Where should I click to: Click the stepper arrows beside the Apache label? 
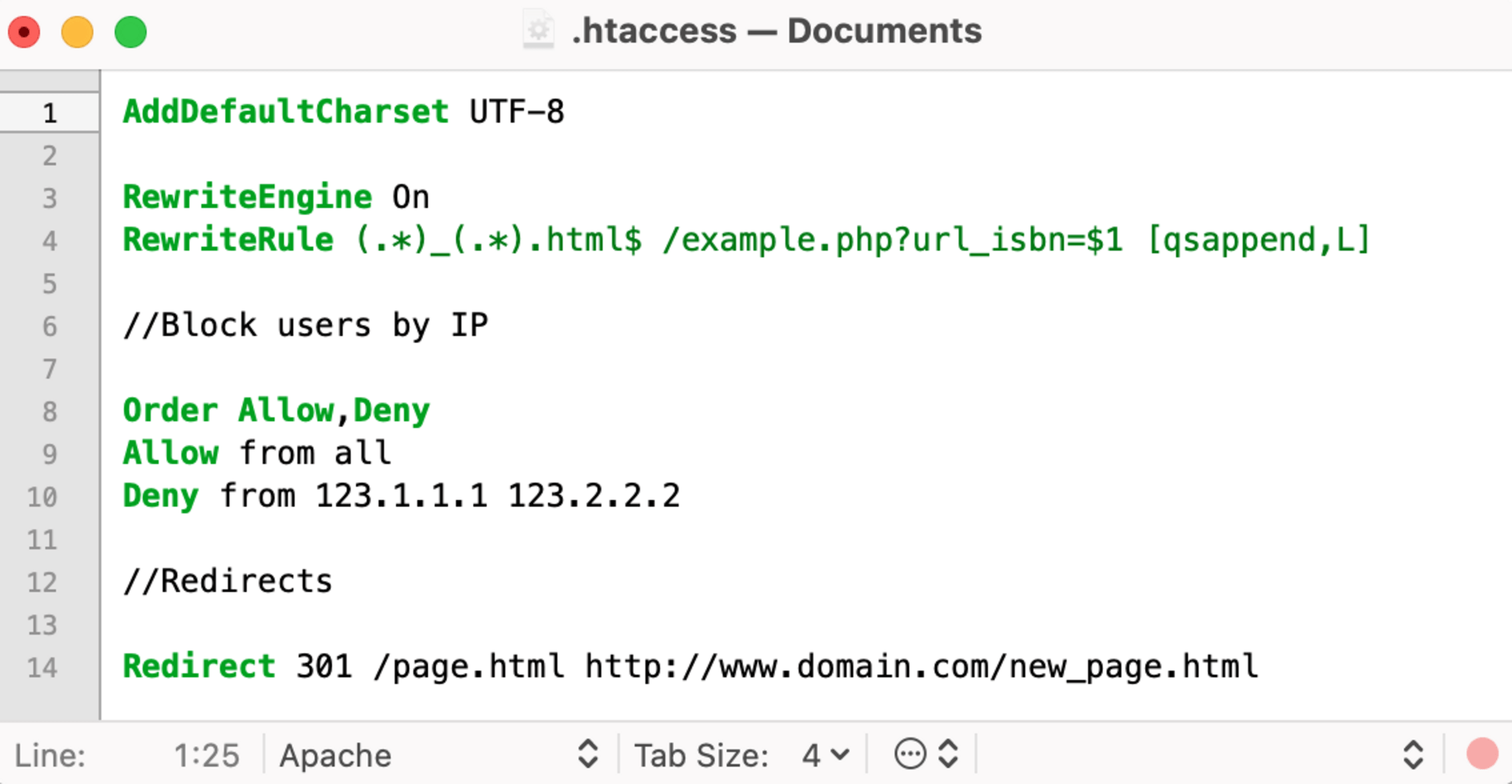point(587,755)
